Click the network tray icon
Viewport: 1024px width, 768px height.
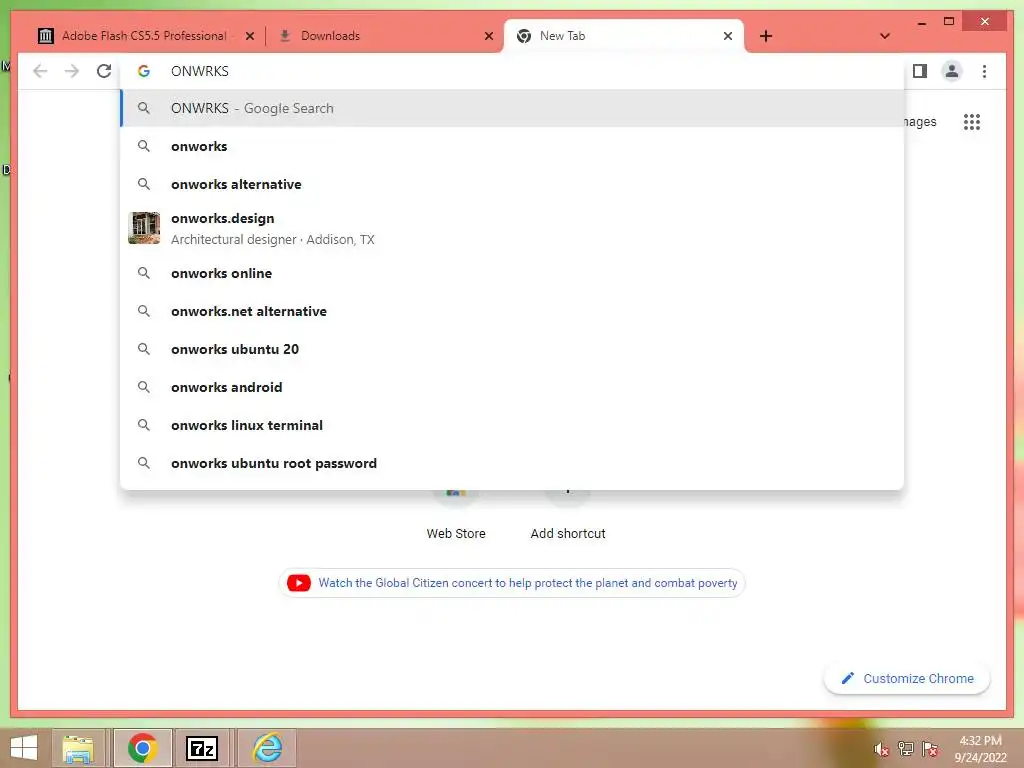[x=906, y=749]
